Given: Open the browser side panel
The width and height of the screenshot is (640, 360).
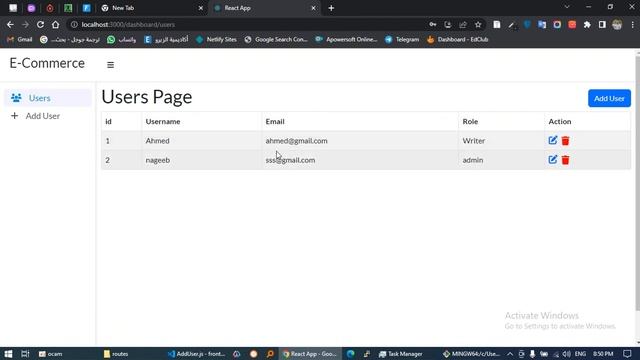Looking at the screenshot, I should 602,24.
